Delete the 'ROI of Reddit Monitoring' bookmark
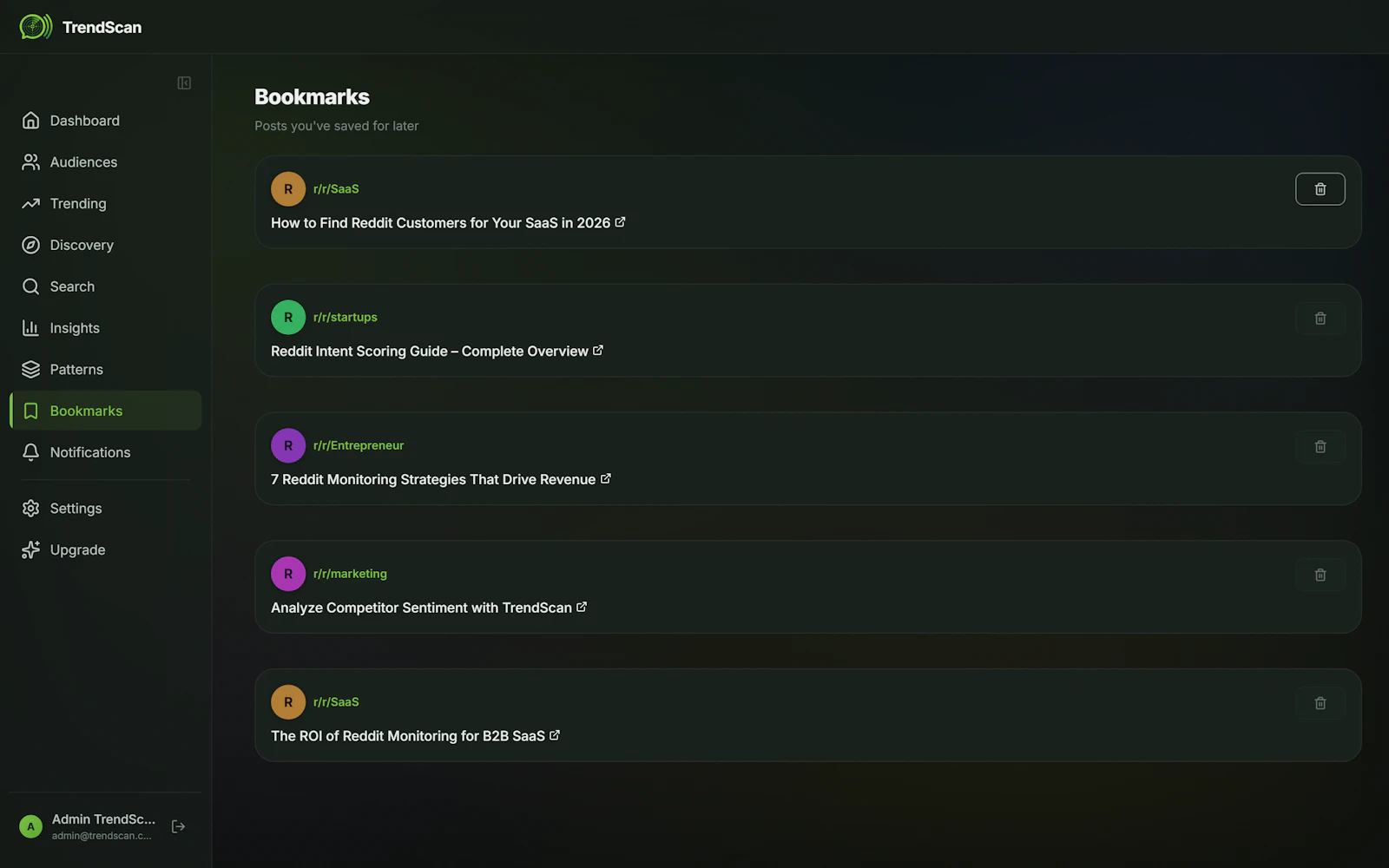The image size is (1389, 868). 1320,703
